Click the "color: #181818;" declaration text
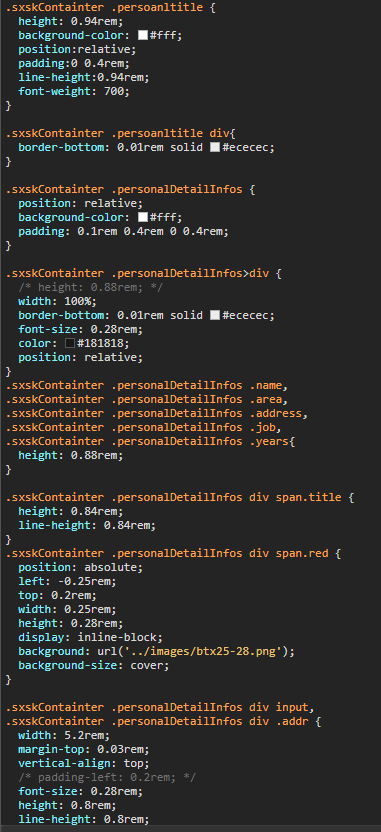Screen dimensions: 381x832 point(74,344)
